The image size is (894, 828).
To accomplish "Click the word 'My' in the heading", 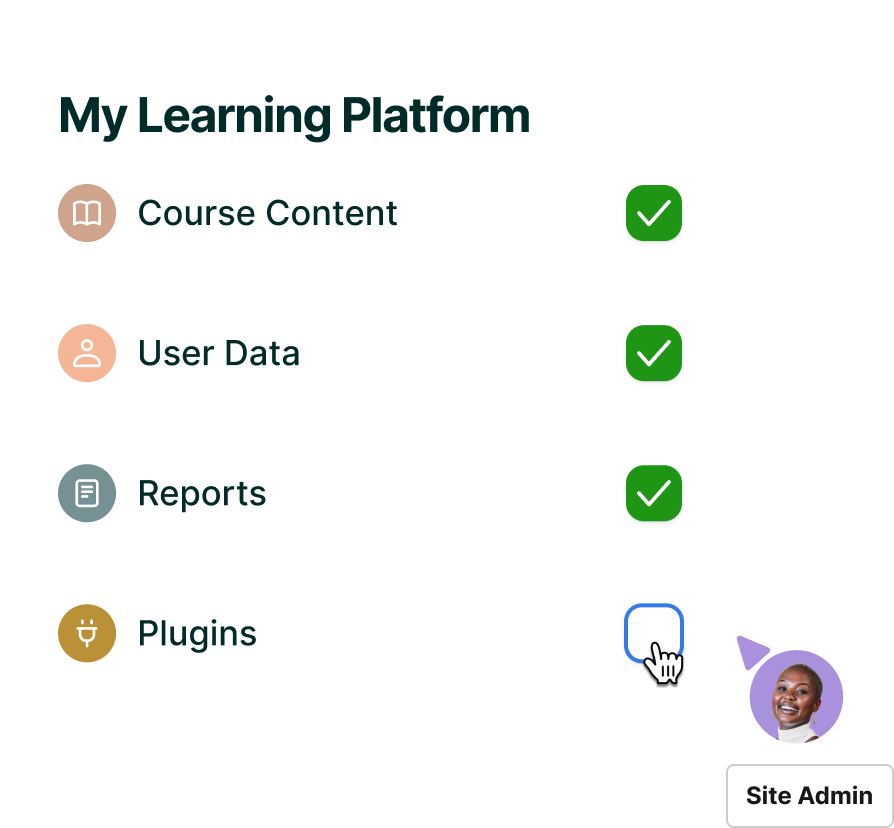I will (x=92, y=117).
